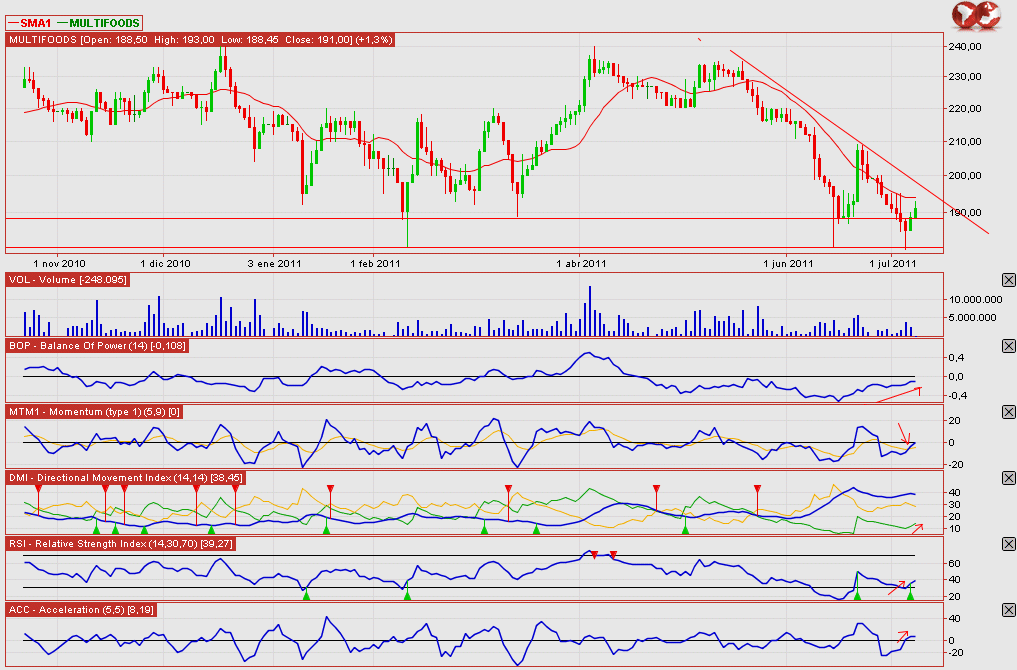
Task: Close the BOP Balance Of Power panel
Action: click(x=1008, y=346)
